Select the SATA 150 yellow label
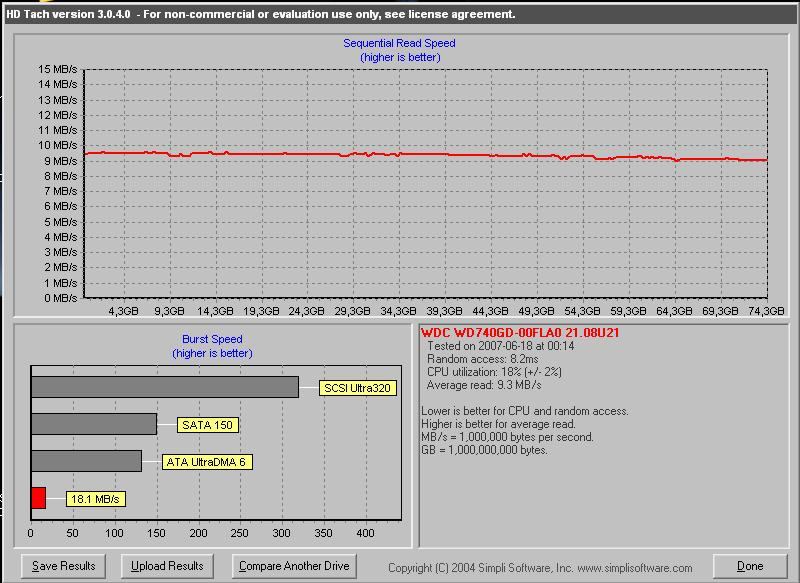Screen dimensions: 800x583 (x=208, y=425)
